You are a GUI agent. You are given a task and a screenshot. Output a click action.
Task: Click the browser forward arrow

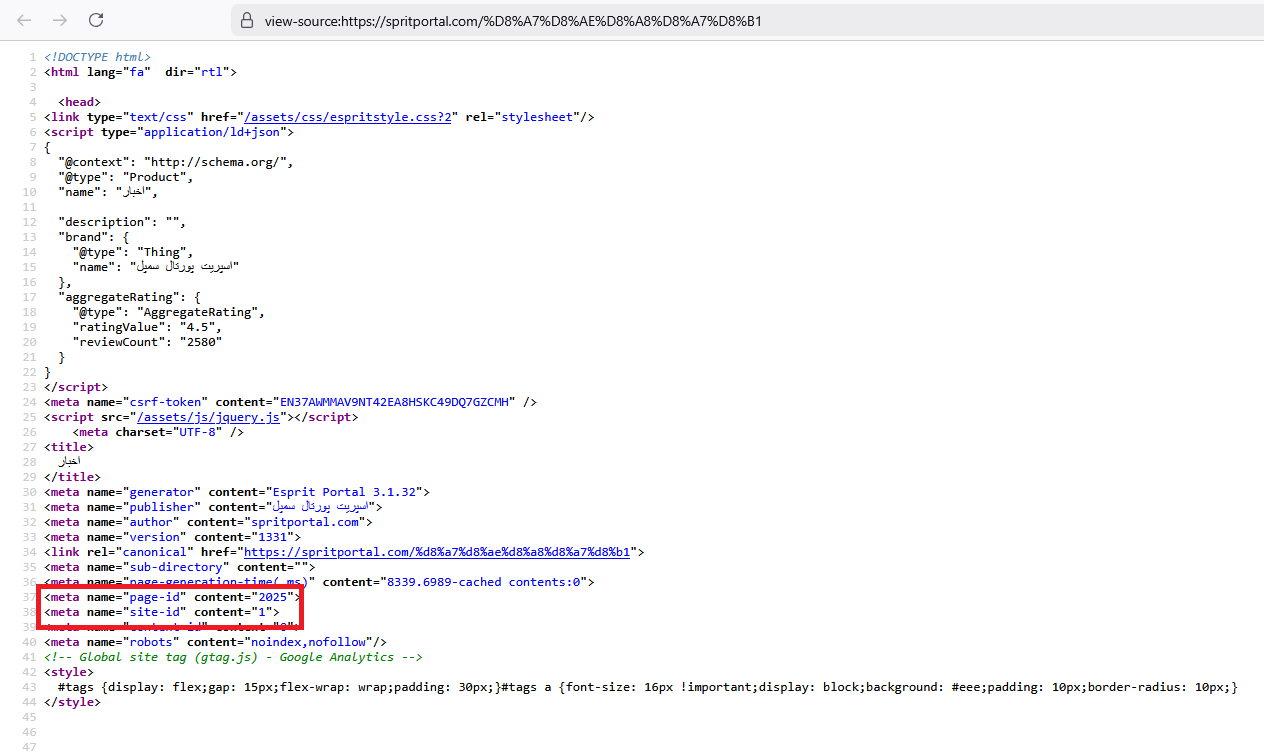60,20
